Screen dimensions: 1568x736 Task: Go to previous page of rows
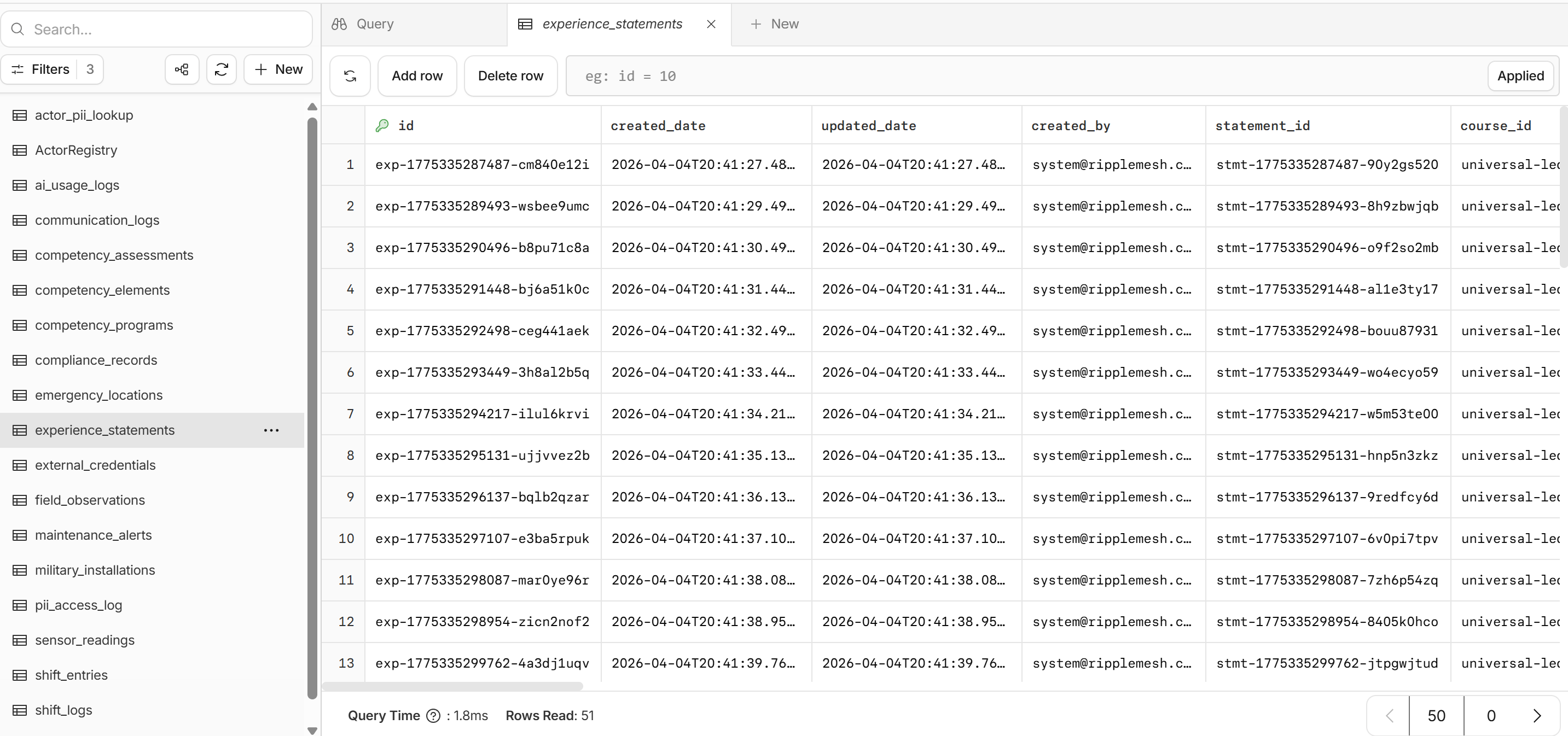coord(1389,715)
